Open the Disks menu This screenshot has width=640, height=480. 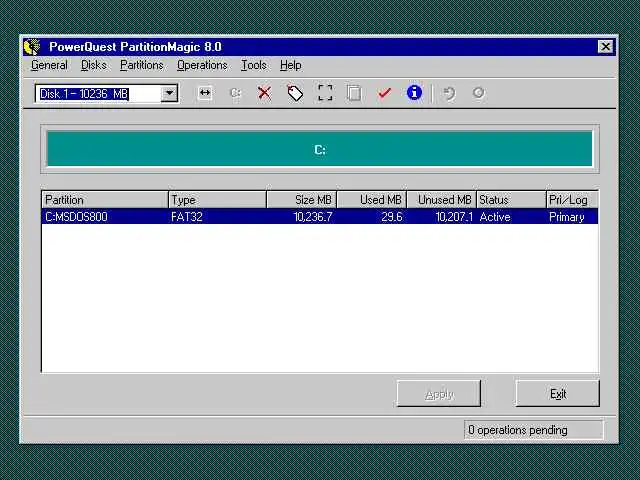click(94, 65)
